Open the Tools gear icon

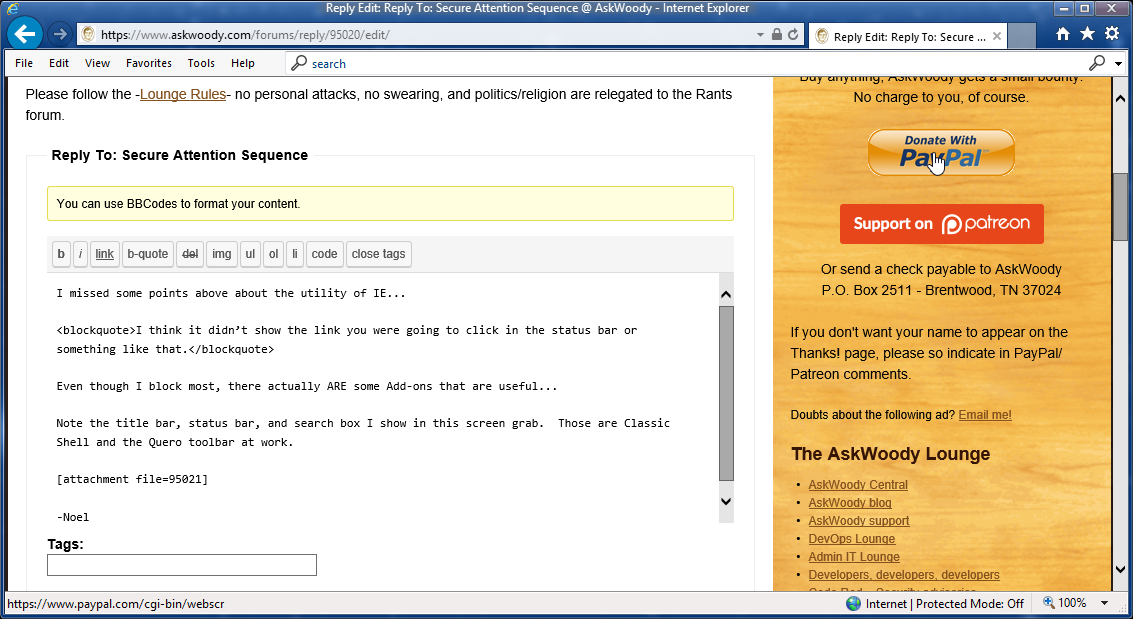pyautogui.click(x=1112, y=34)
